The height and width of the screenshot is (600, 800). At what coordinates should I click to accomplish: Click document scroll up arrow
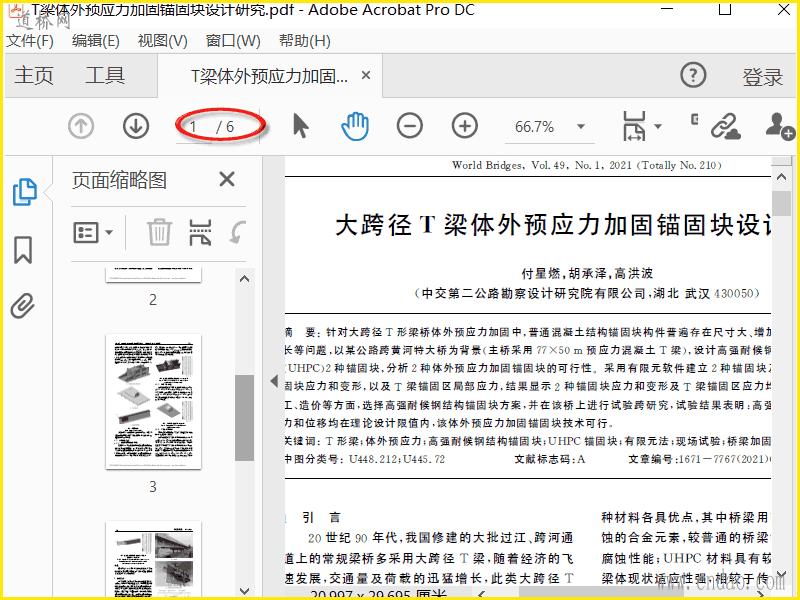(781, 178)
